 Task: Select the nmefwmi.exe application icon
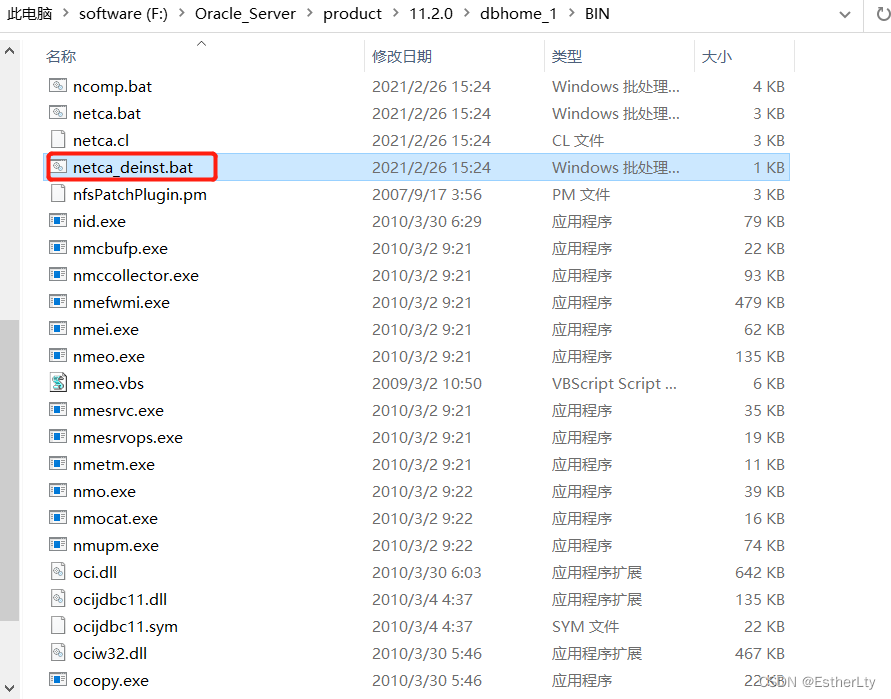[57, 302]
